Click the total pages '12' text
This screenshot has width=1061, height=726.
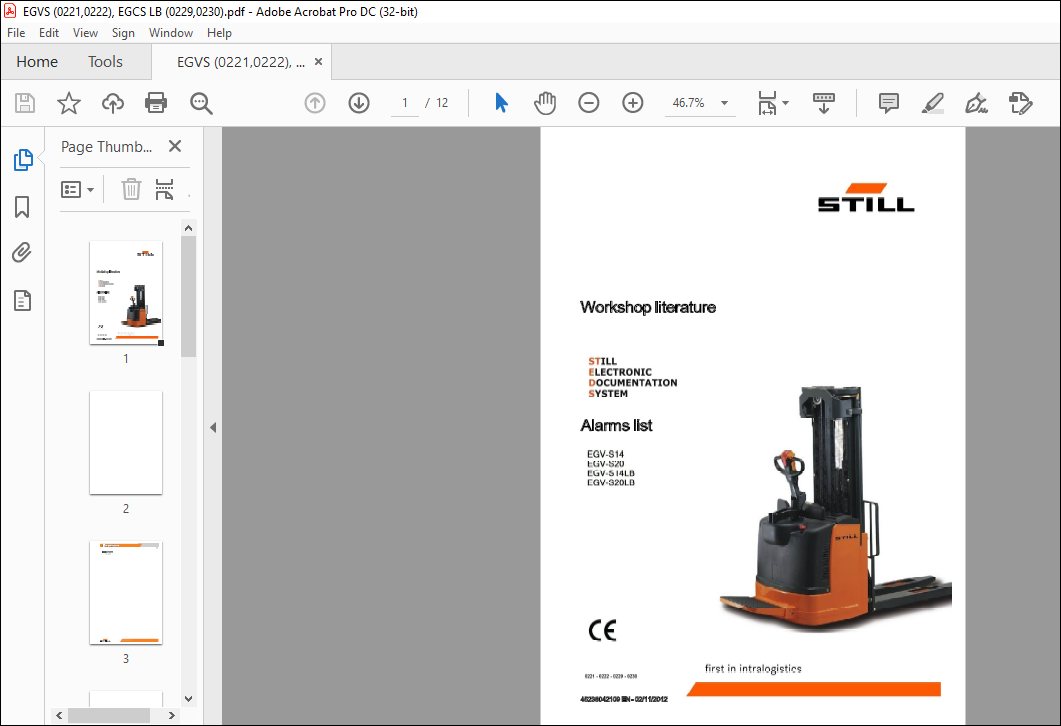[x=442, y=103]
